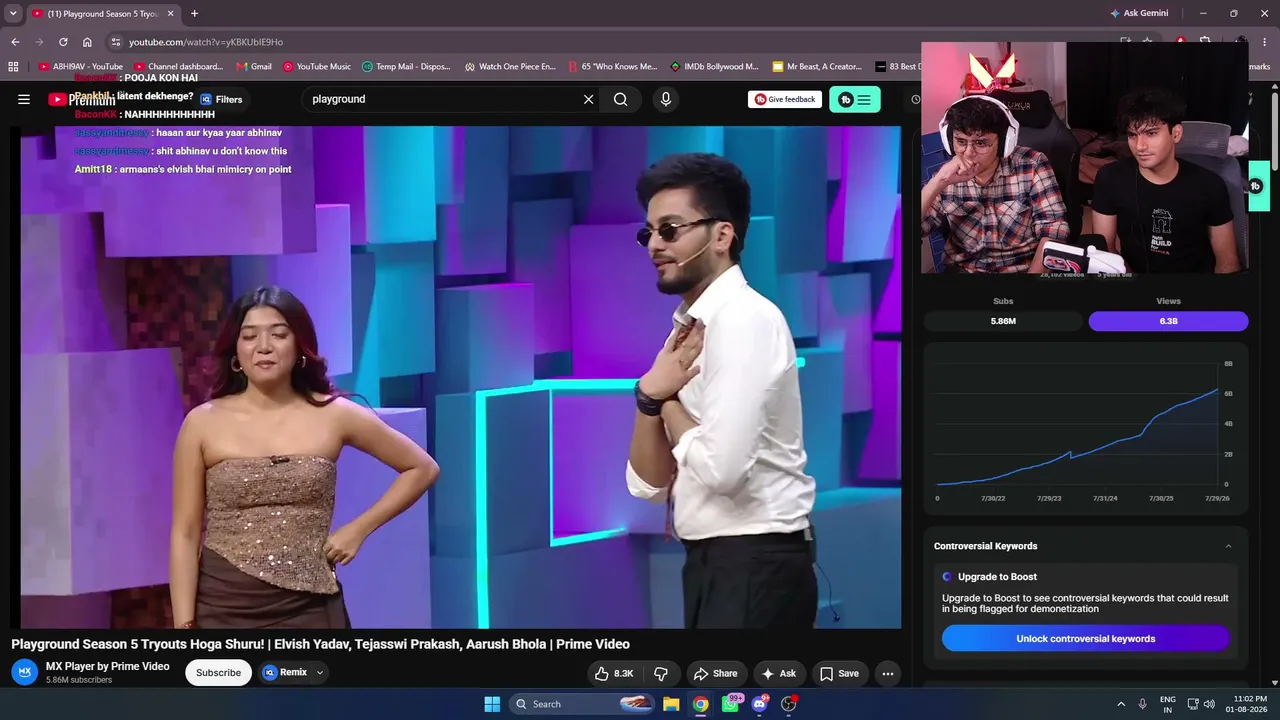Open 65 "Who Knows Me" bookmark

612,67
